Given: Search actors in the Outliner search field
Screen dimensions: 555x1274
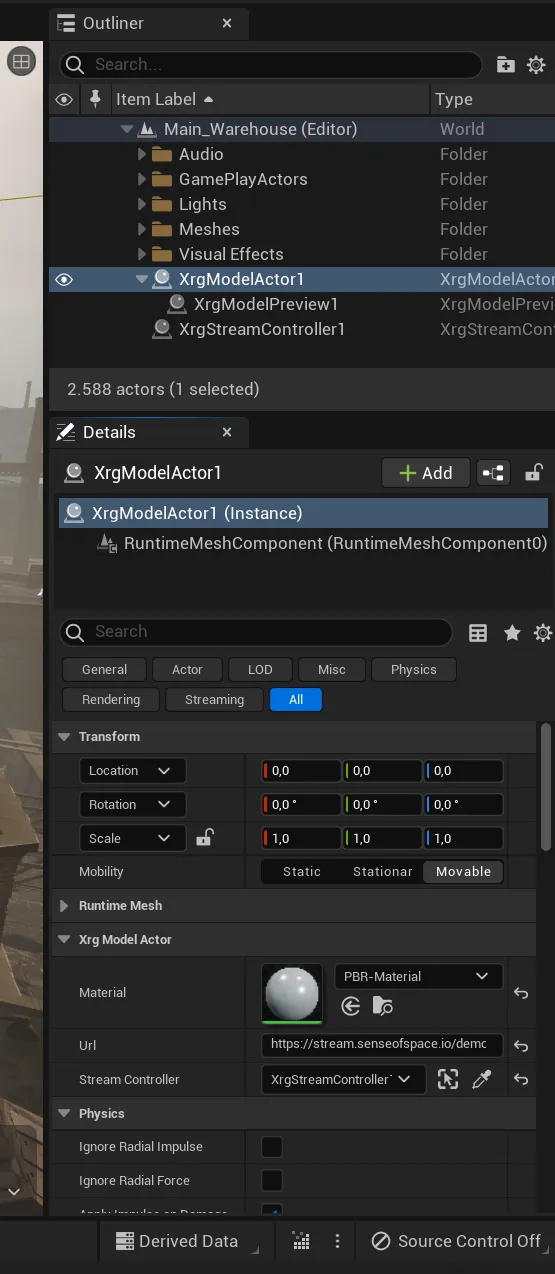Looking at the screenshot, I should (270, 65).
